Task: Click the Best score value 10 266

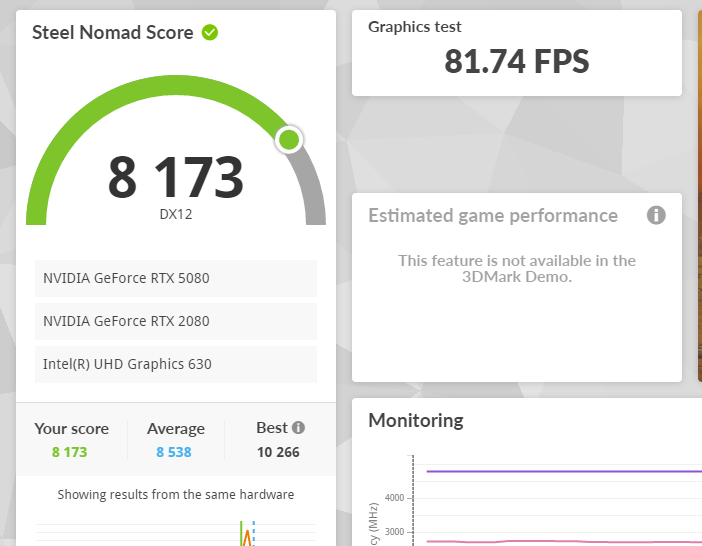Action: pyautogui.click(x=278, y=452)
